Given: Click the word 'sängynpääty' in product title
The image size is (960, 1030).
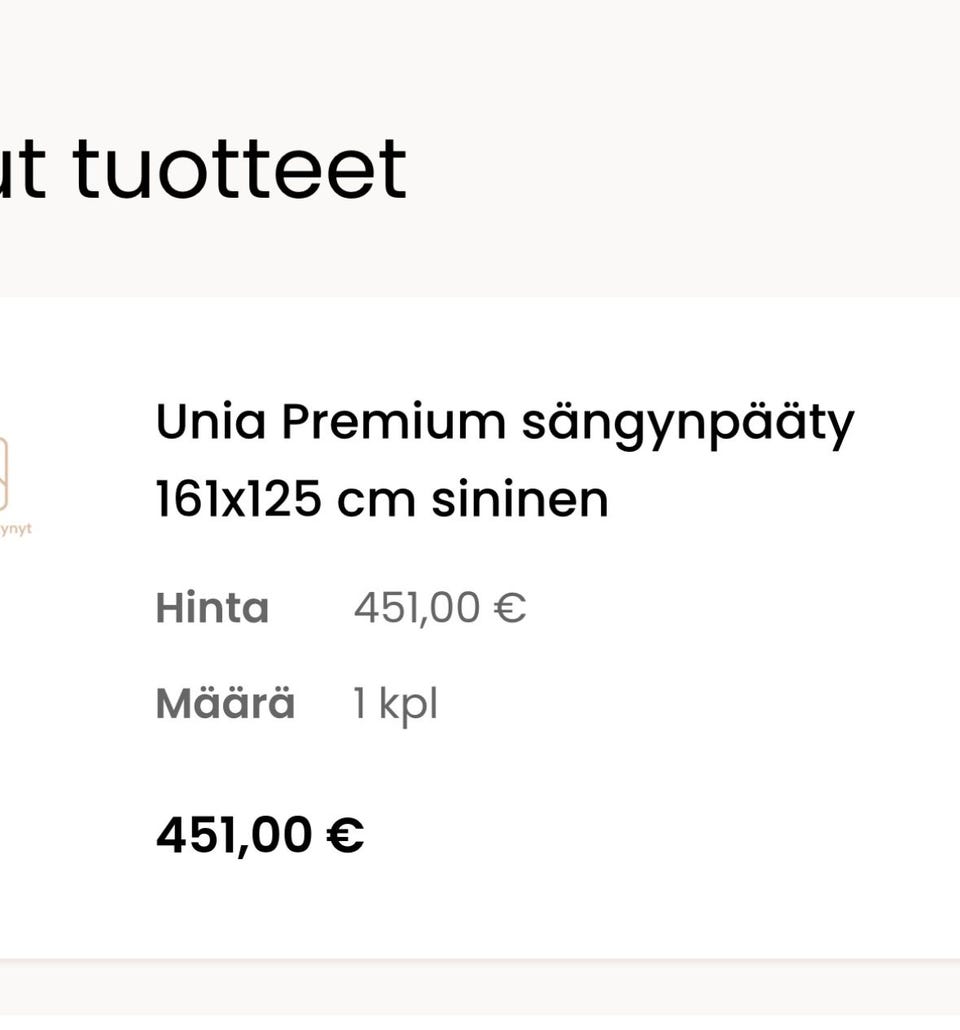Looking at the screenshot, I should [688, 423].
